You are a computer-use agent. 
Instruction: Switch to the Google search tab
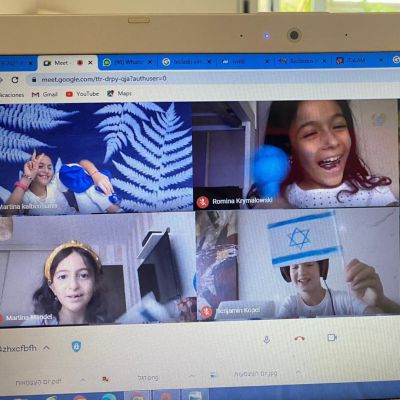click(187, 62)
